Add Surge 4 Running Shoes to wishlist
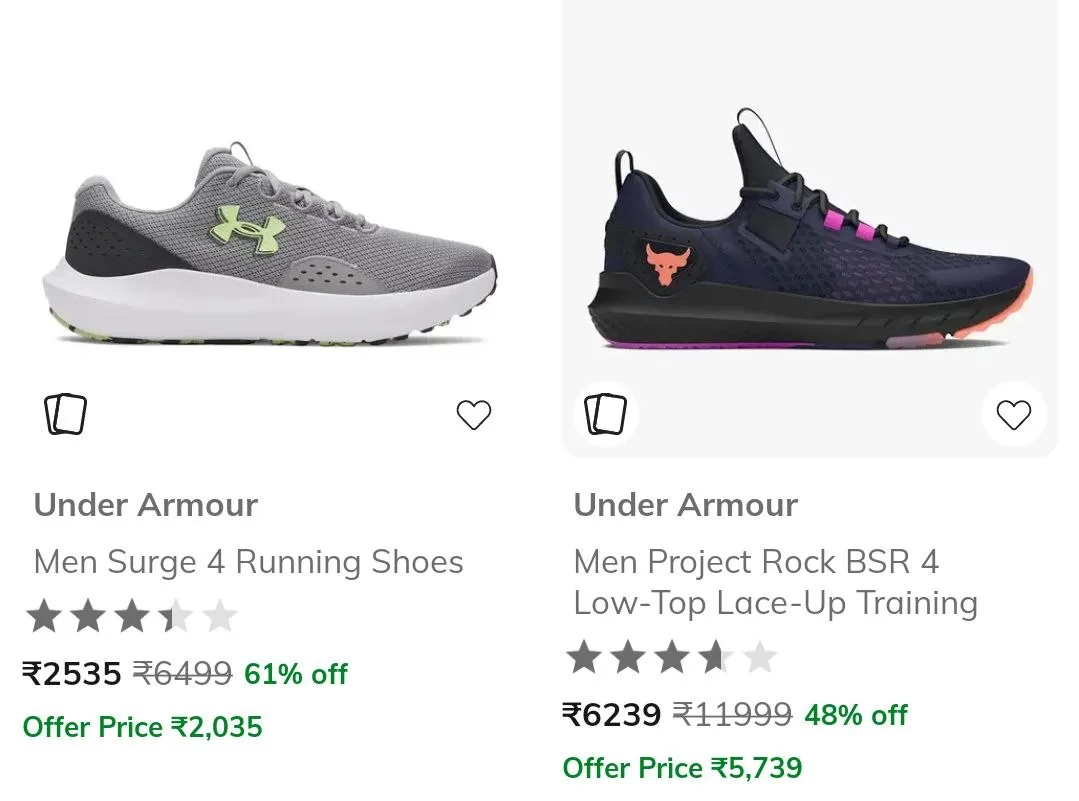This screenshot has height=801, width=1079. point(474,414)
